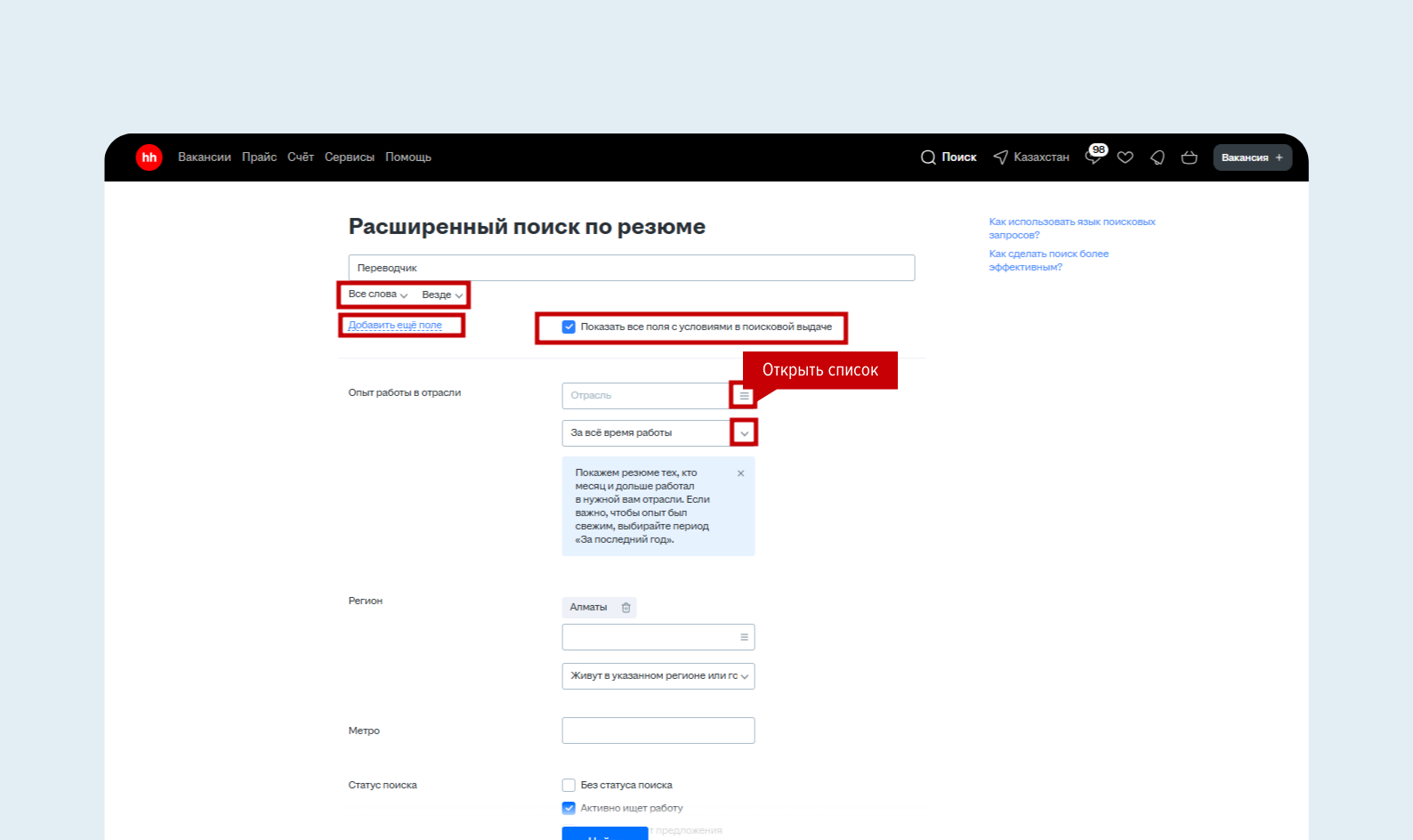Open the Прайс menu item

click(259, 157)
